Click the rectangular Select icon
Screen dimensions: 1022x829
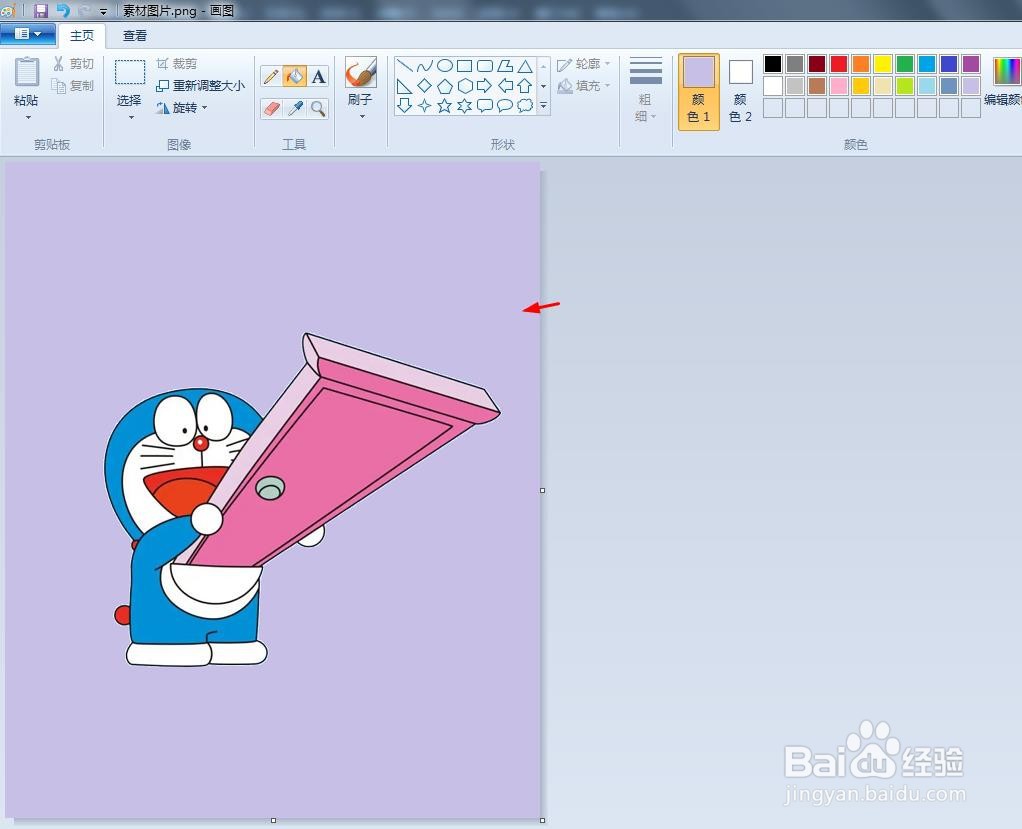(x=130, y=72)
